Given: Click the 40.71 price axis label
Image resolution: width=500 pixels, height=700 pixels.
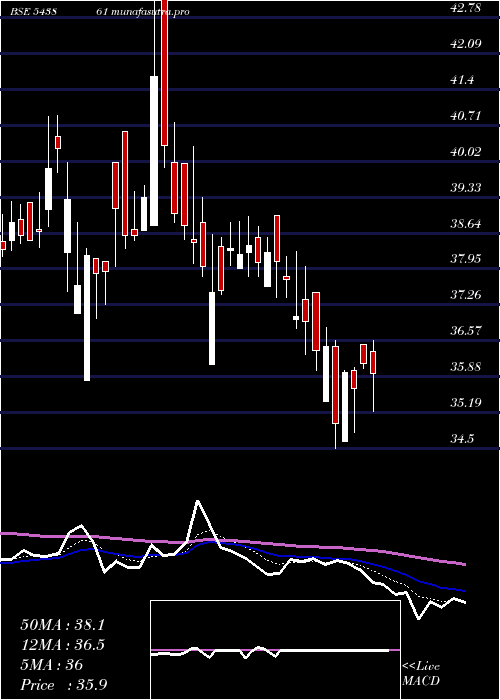Looking at the screenshot, I should [466, 116].
